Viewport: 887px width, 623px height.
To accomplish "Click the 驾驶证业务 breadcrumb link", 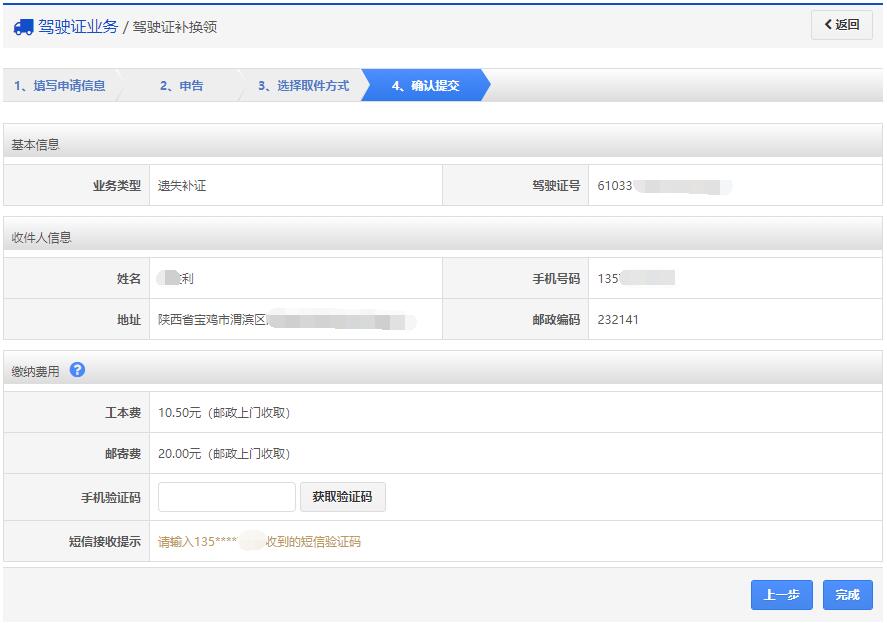I will [78, 27].
